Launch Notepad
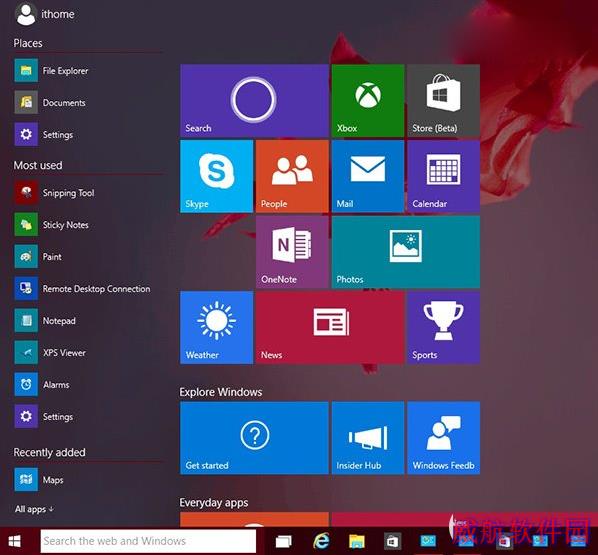 coord(45,321)
